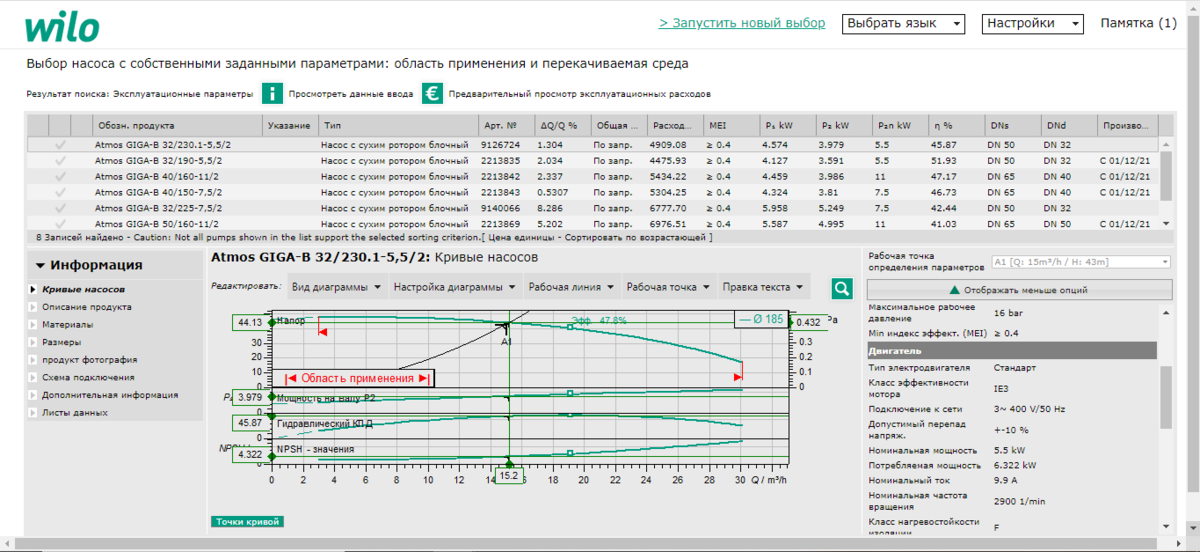1200x552 pixels.
Task: Sort by Указание column header
Action: [292, 126]
